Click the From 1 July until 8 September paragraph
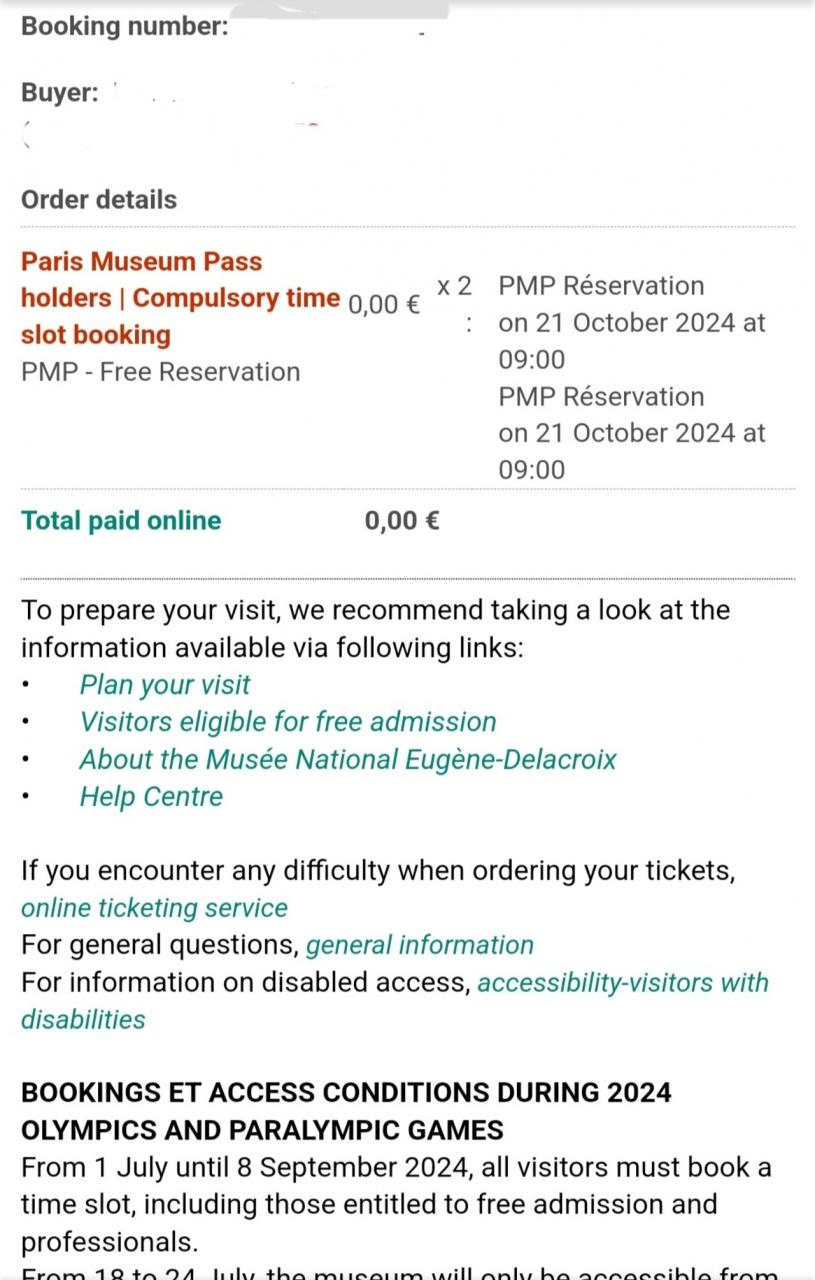This screenshot has width=815, height=1280. 396,1205
